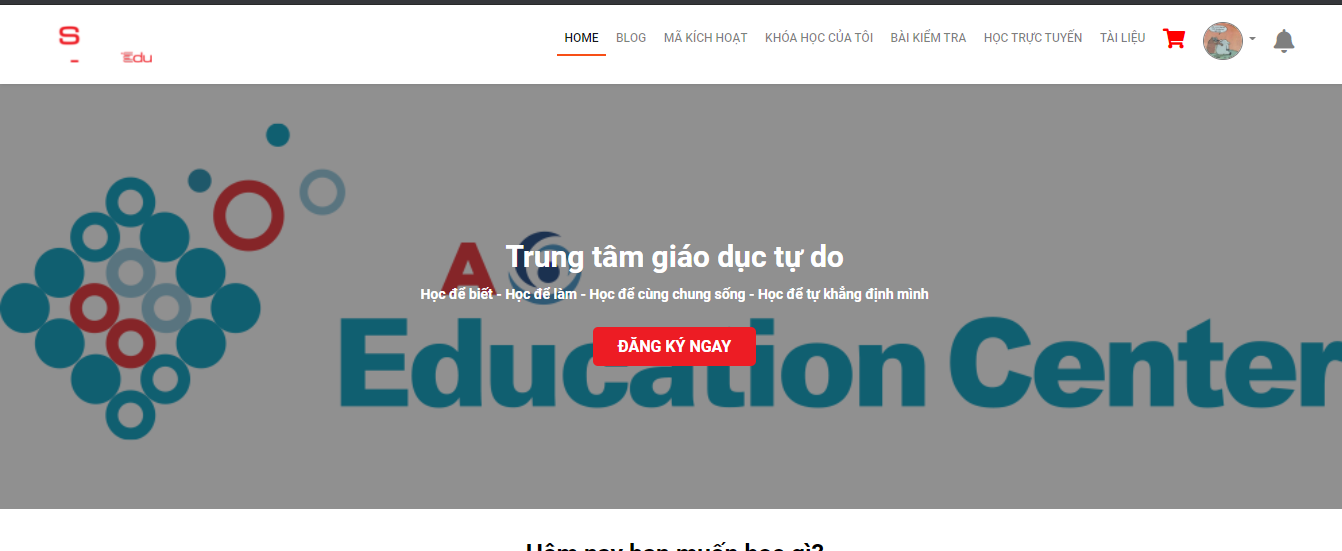The width and height of the screenshot is (1342, 551).
Task: Click the Trung tâm giáo dục tự do heading
Action: (x=674, y=257)
